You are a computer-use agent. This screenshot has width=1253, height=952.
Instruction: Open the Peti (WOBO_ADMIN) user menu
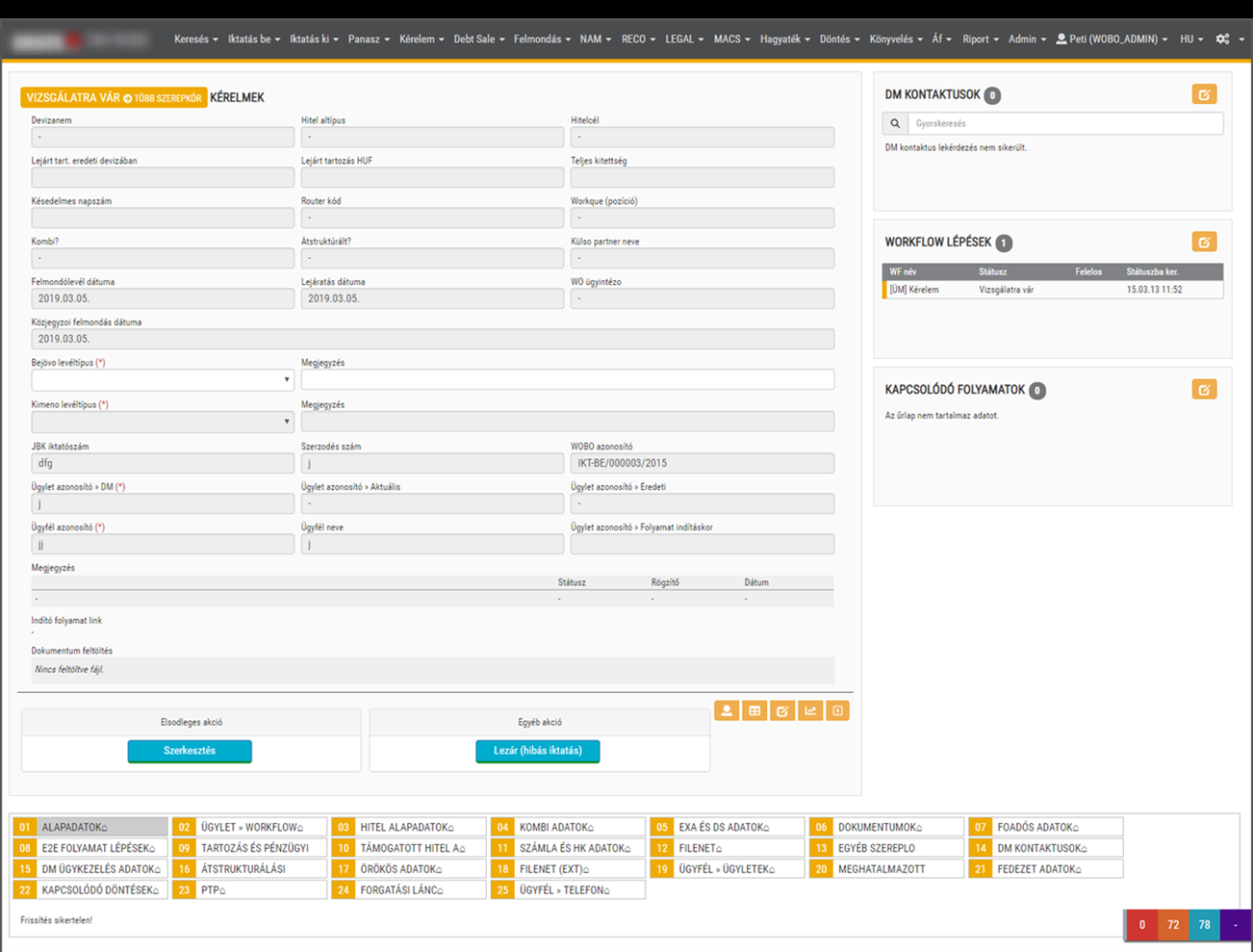(x=1112, y=39)
